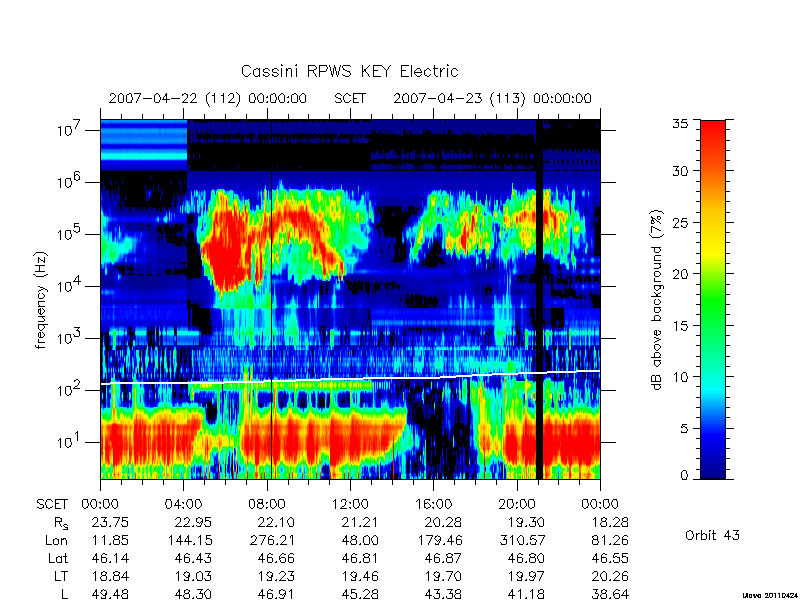Screen dimensions: 800x600
Task: Click the 30 label on the color scale
Action: pyautogui.click(x=681, y=170)
